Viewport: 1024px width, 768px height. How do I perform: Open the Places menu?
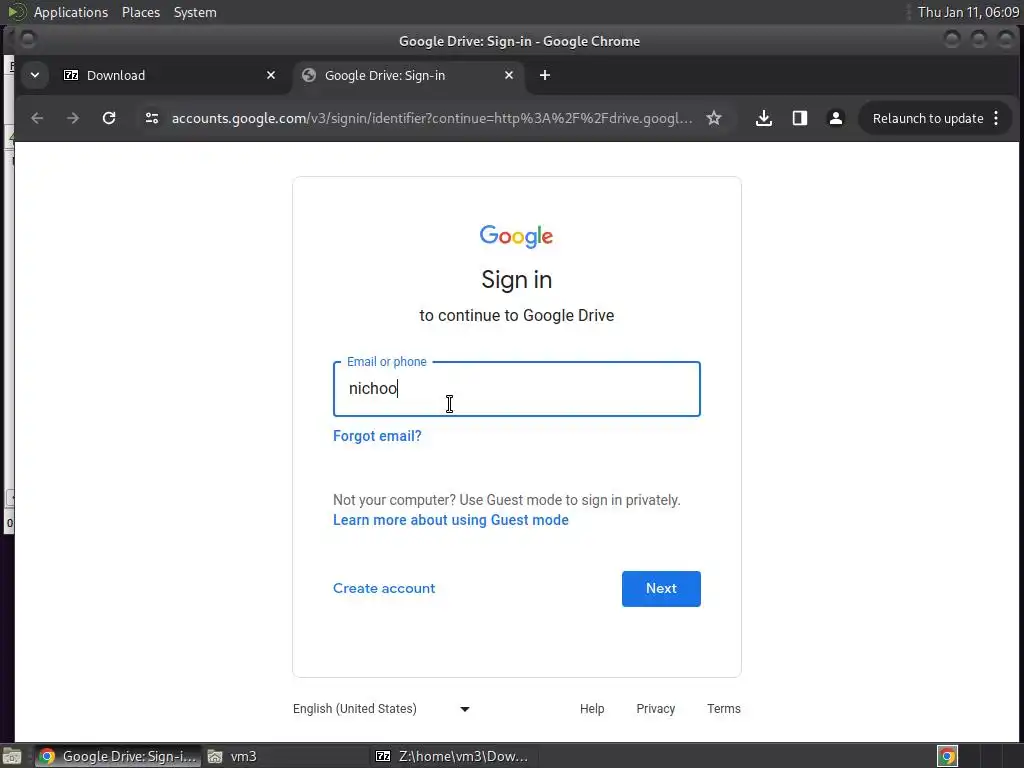pos(140,12)
